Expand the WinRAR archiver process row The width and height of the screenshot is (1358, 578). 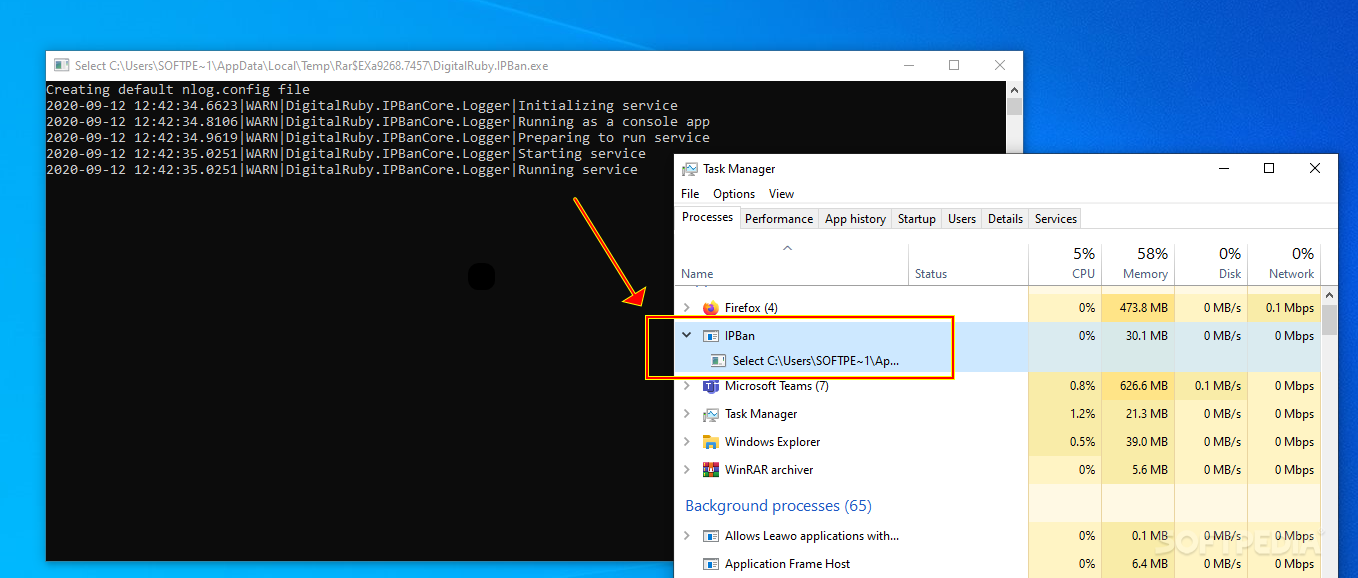(x=686, y=470)
